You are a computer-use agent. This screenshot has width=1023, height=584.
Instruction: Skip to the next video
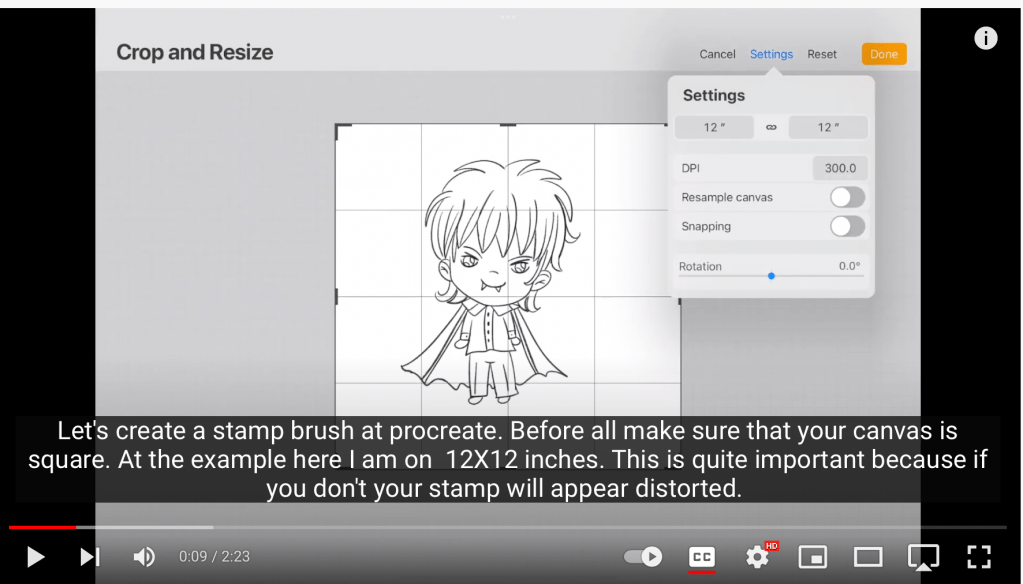pyautogui.click(x=89, y=557)
